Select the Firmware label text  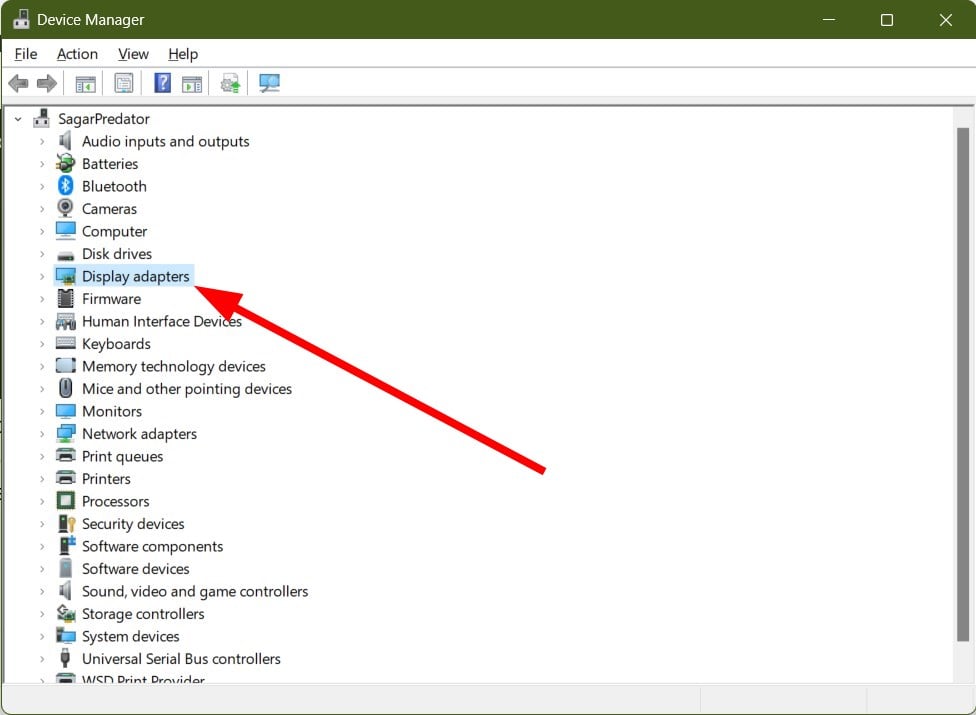tap(111, 299)
